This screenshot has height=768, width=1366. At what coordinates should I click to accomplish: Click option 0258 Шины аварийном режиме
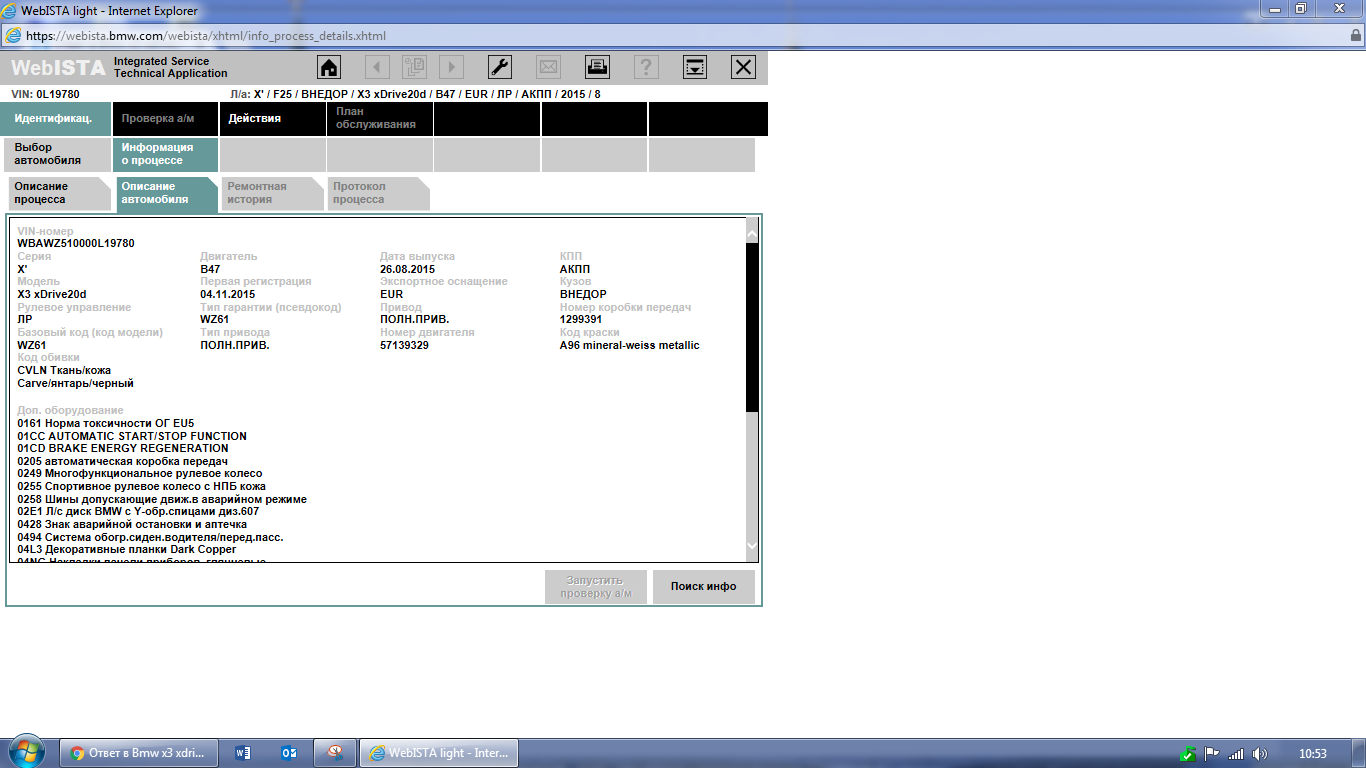[x=162, y=499]
